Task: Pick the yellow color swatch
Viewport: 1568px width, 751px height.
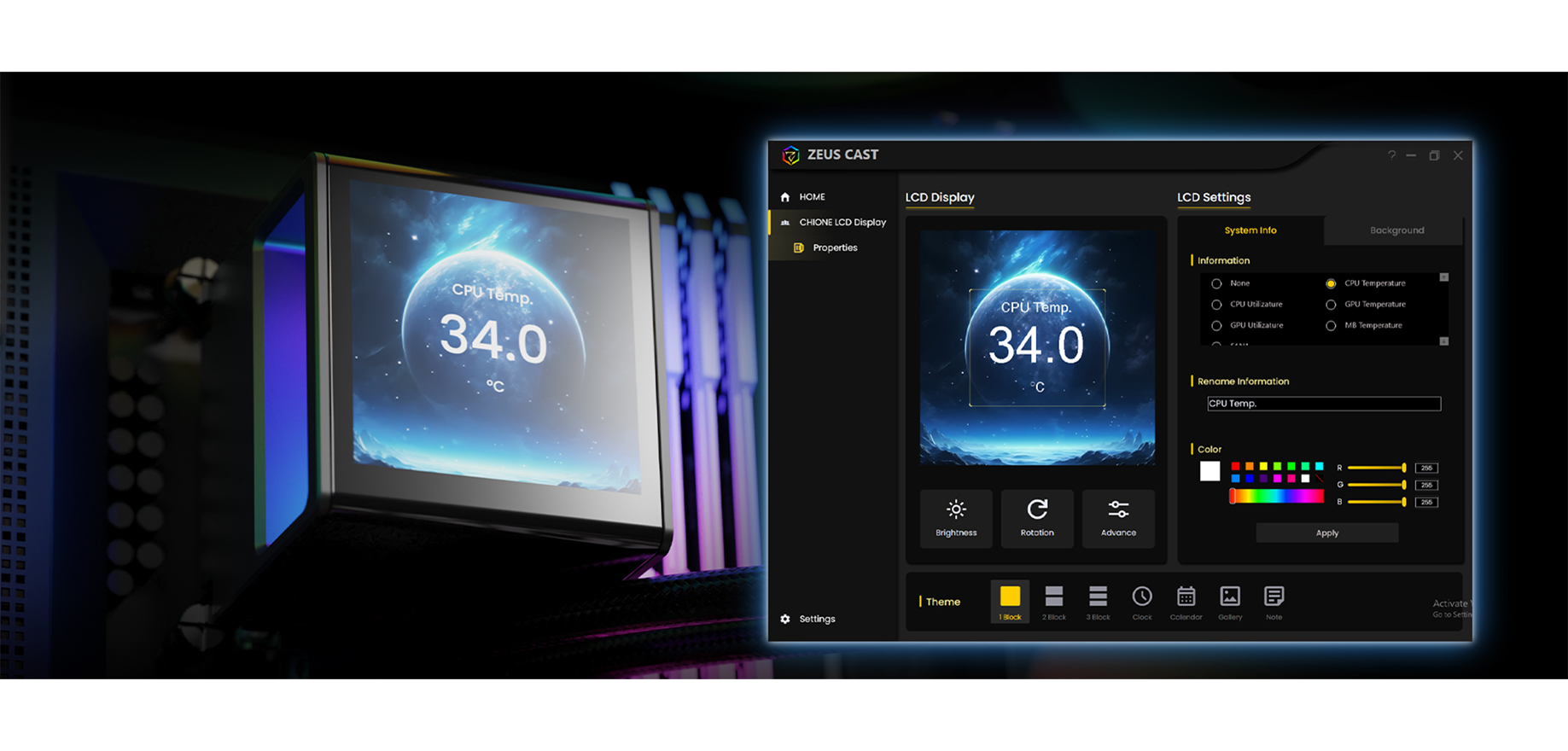Action: pyautogui.click(x=1263, y=466)
